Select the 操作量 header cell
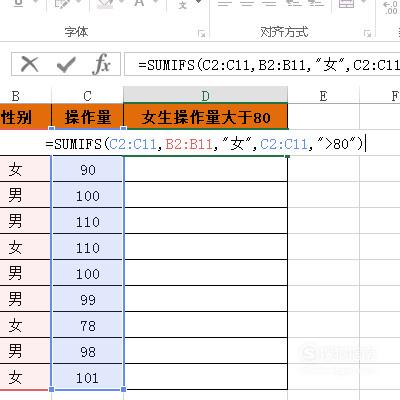Viewport: 400px width, 400px height. pos(88,117)
